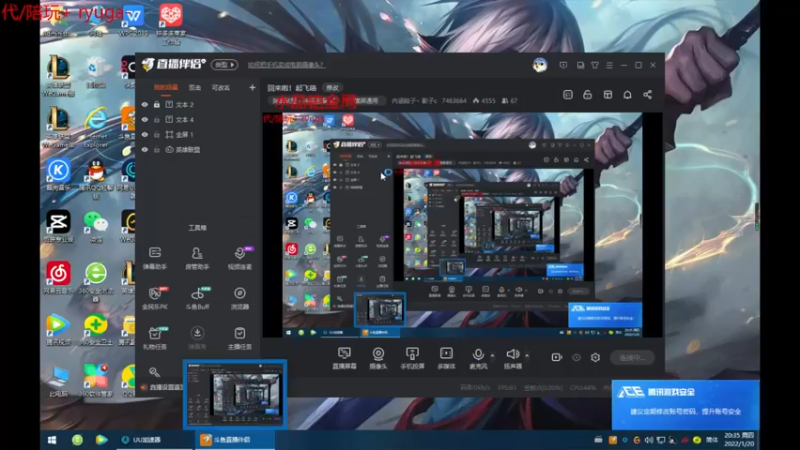The height and width of the screenshot is (450, 800).
Task: Click the share icon above preview
Action: tap(647, 95)
